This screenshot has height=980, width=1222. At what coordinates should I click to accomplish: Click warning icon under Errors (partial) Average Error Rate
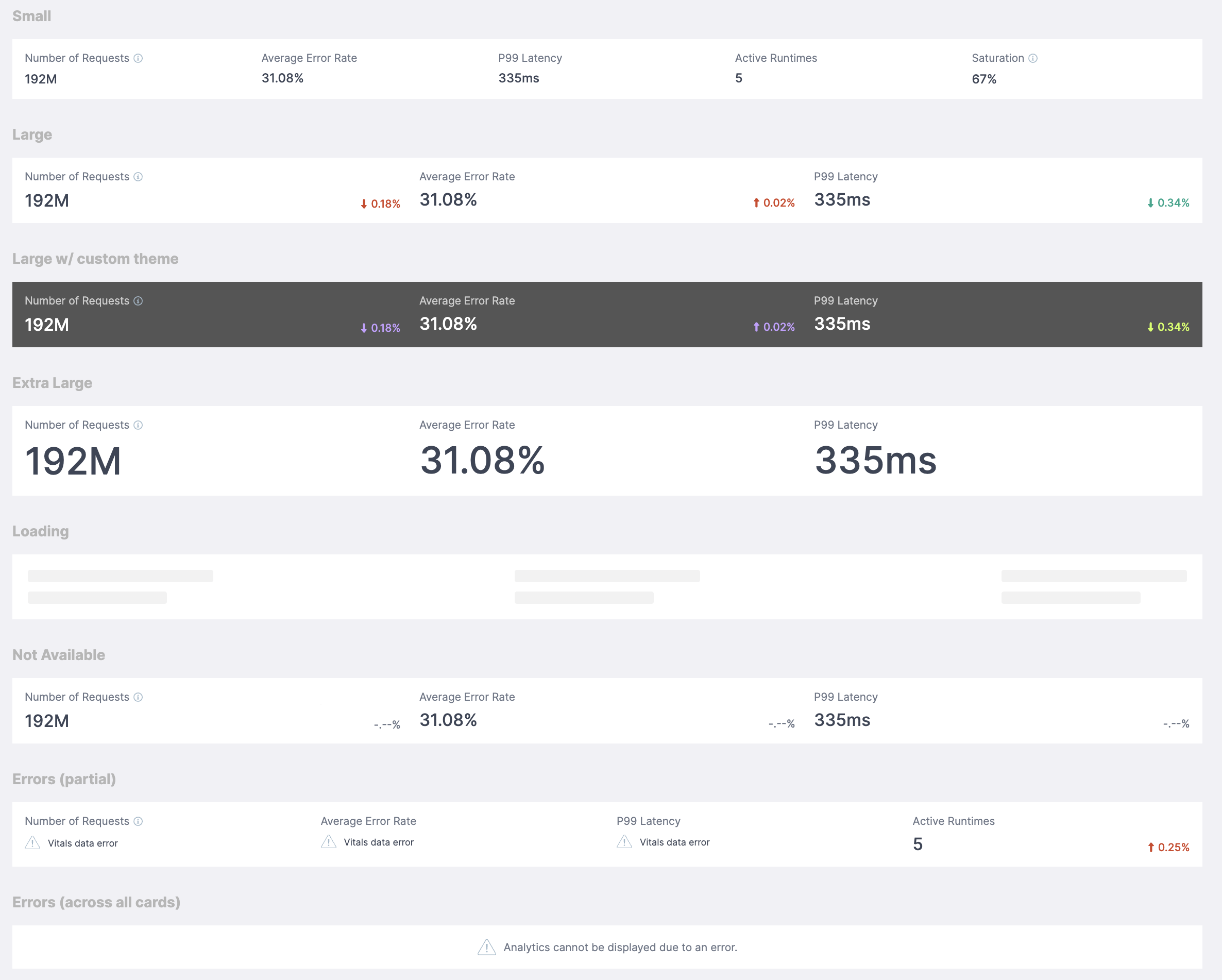(329, 842)
